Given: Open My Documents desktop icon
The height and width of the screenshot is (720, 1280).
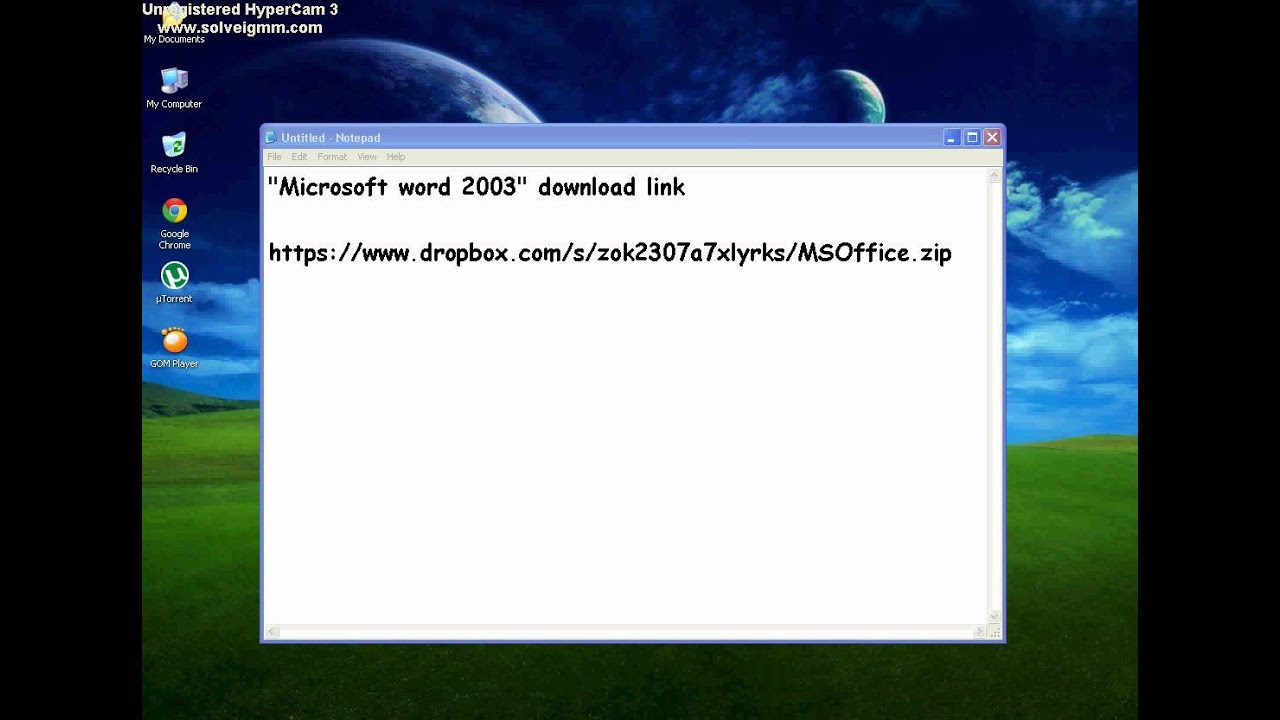Looking at the screenshot, I should pyautogui.click(x=174, y=24).
